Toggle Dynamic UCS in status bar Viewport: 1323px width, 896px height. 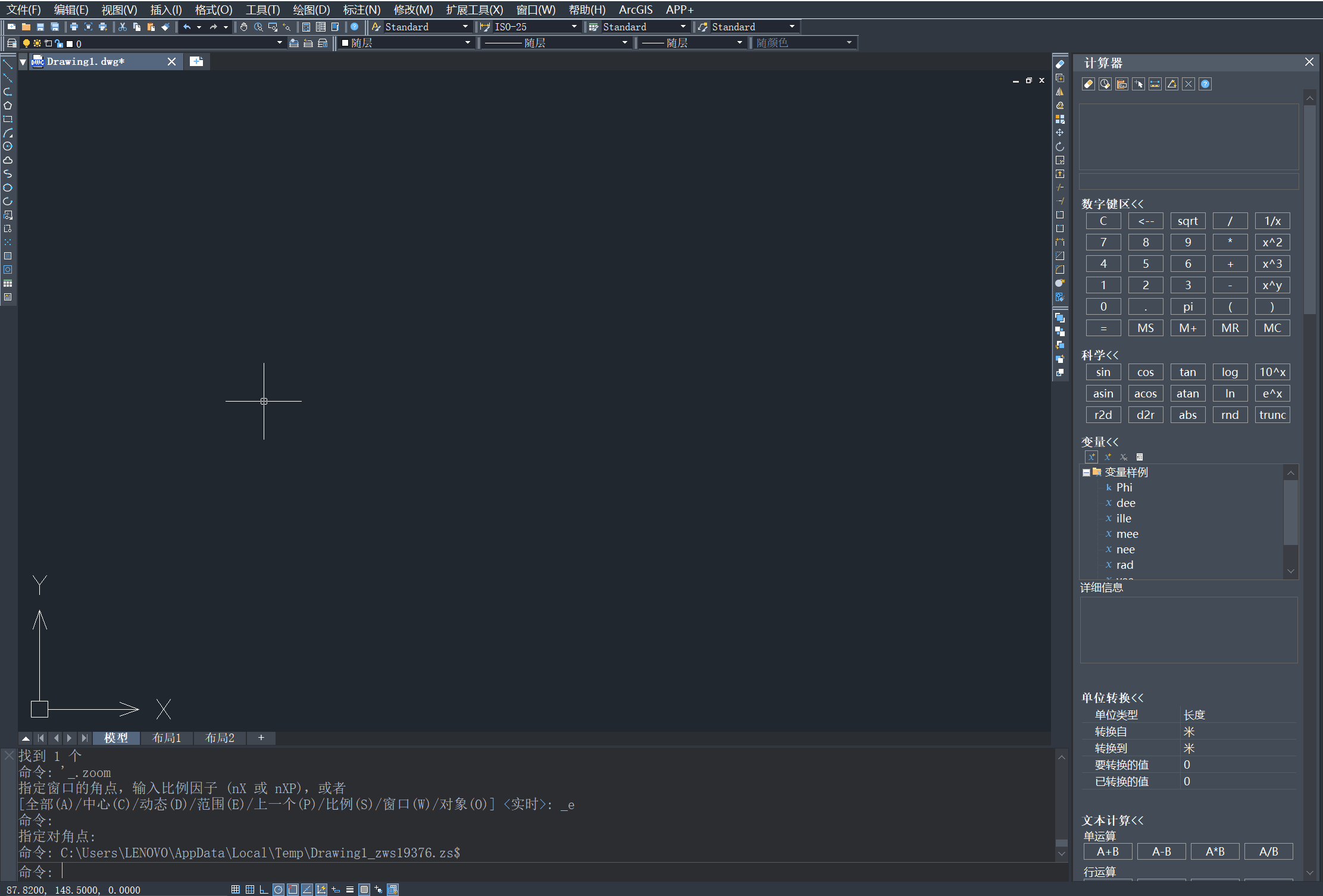[x=321, y=889]
